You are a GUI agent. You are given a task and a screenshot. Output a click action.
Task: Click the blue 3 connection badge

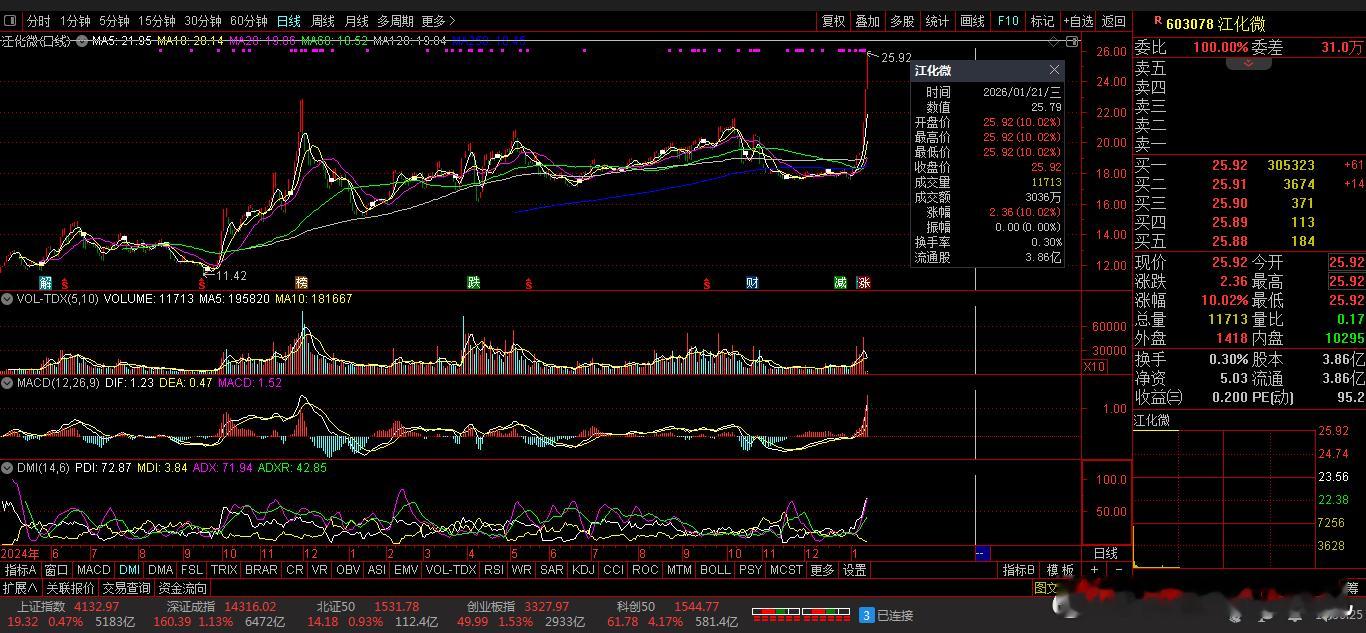(x=867, y=615)
